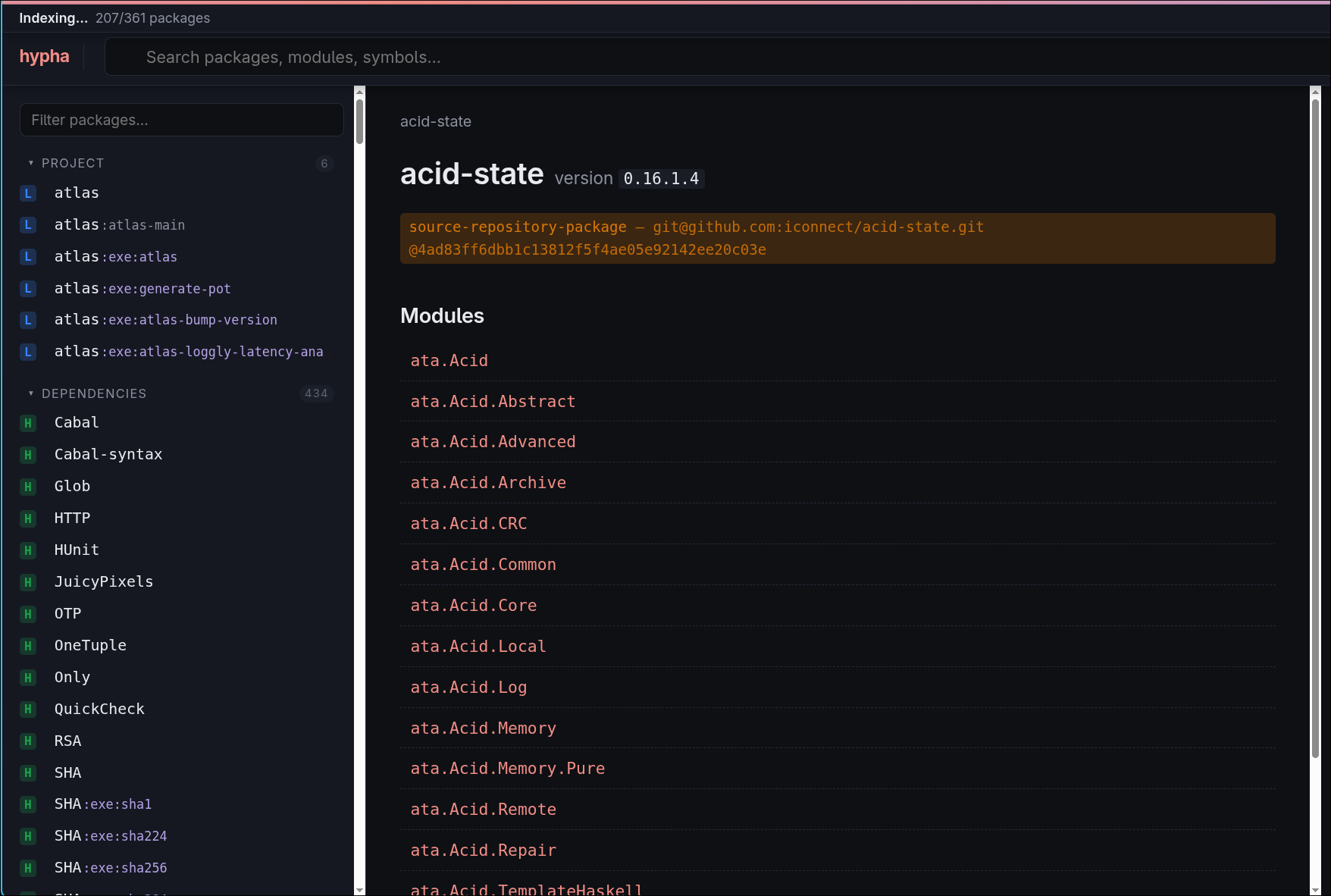Click the hypha logo
Image resolution: width=1331 pixels, height=896 pixels.
44,57
